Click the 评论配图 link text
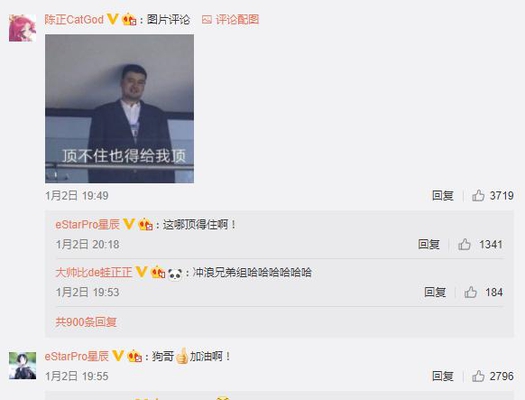 coord(237,19)
